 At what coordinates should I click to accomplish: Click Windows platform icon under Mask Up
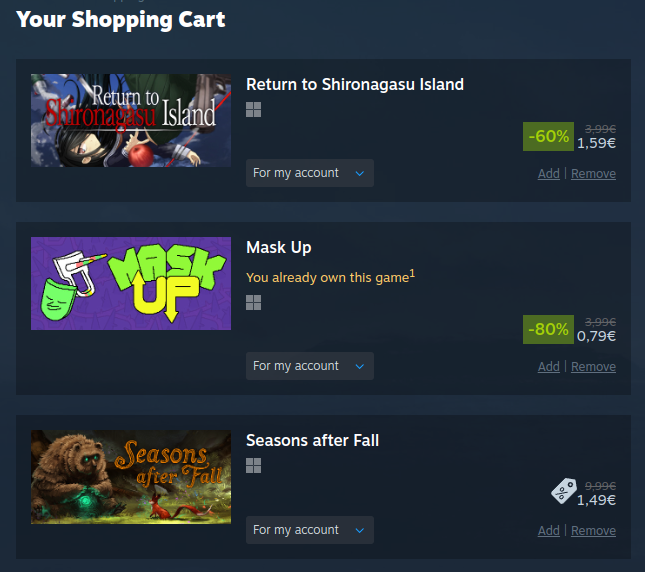(x=253, y=302)
